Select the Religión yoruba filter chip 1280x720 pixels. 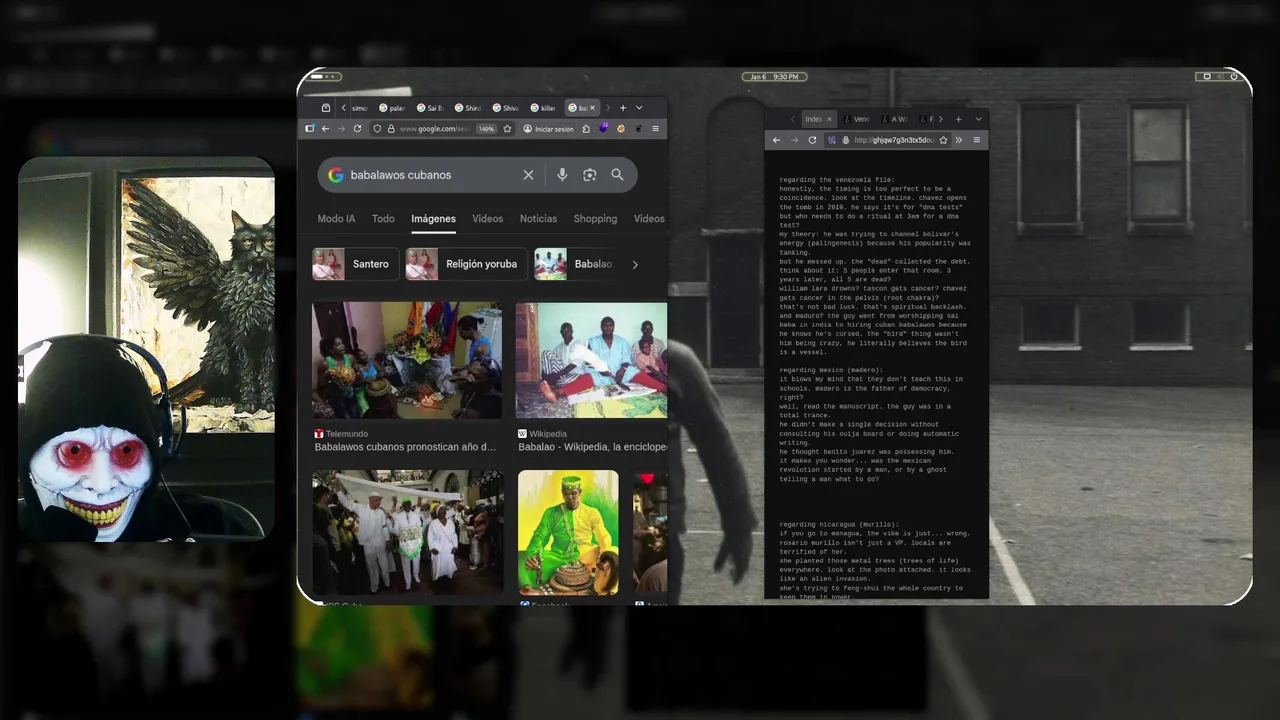[466, 264]
